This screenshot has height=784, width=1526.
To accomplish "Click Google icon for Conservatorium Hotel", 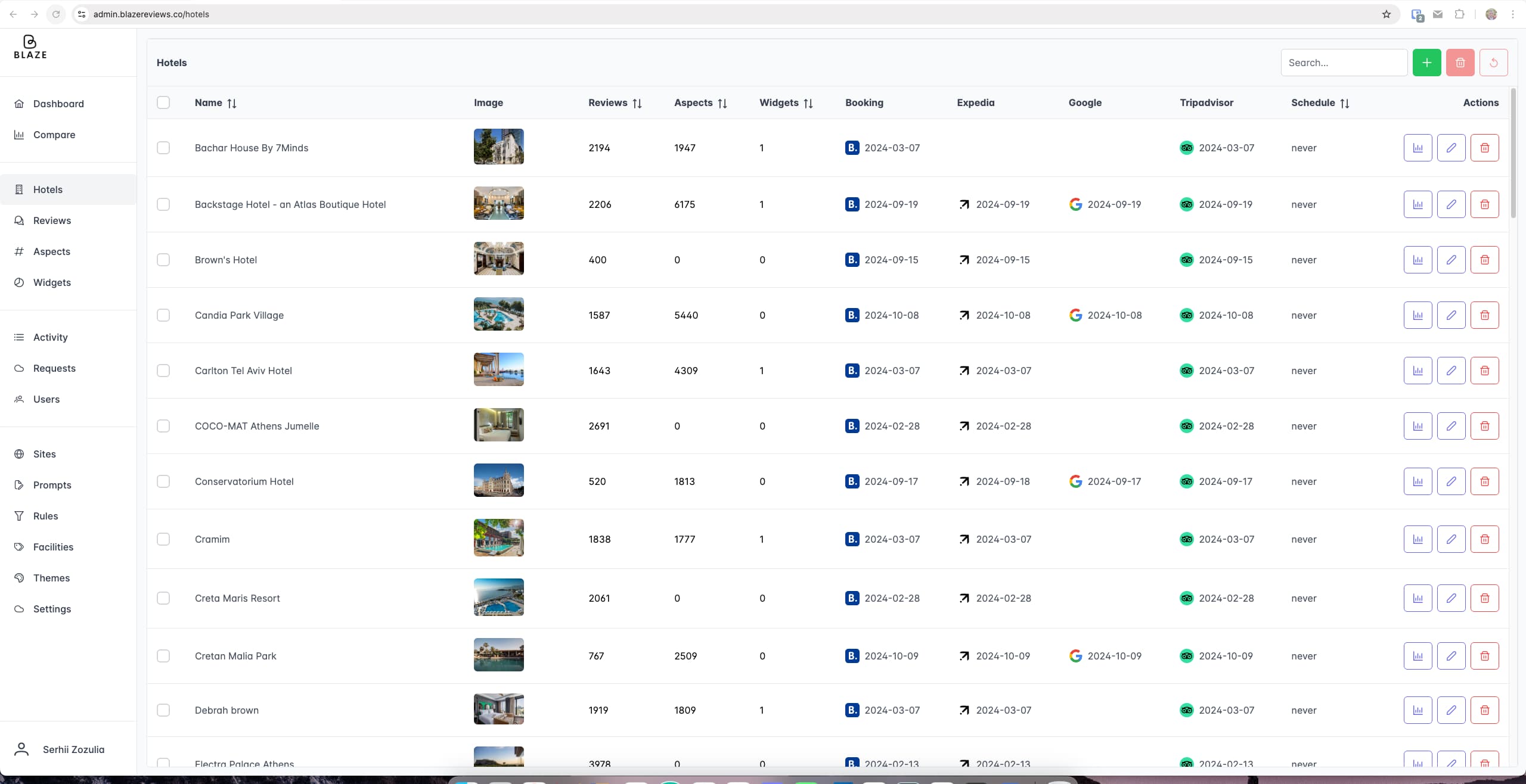I will 1075,481.
